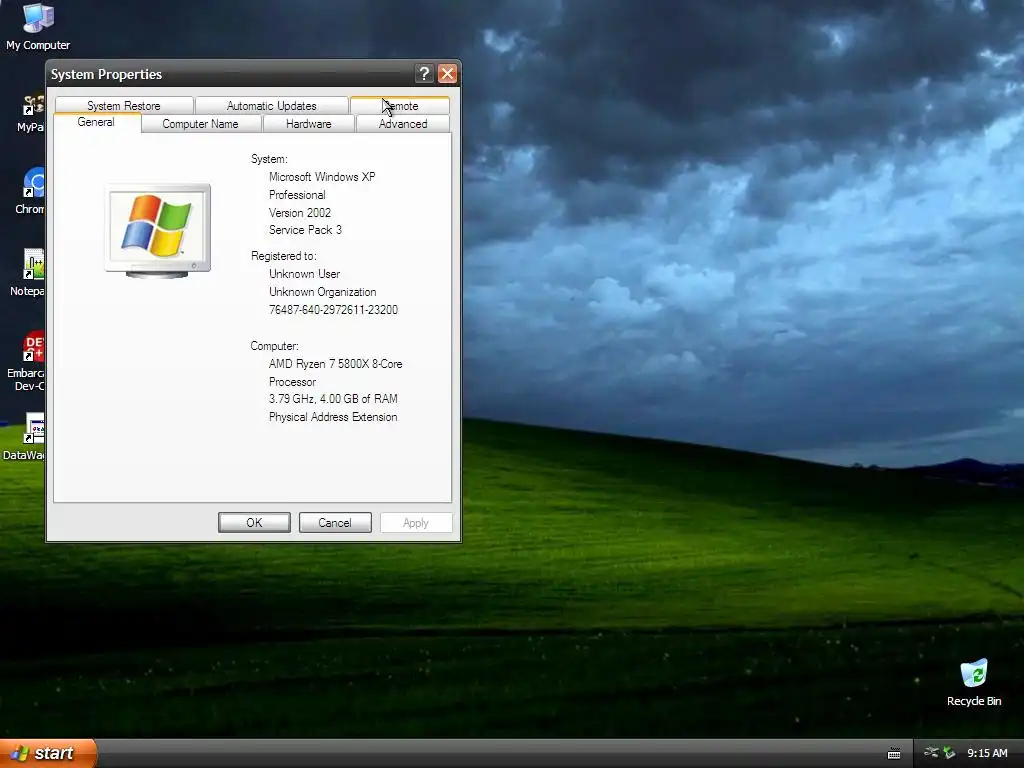Select the General tab

tap(96, 122)
